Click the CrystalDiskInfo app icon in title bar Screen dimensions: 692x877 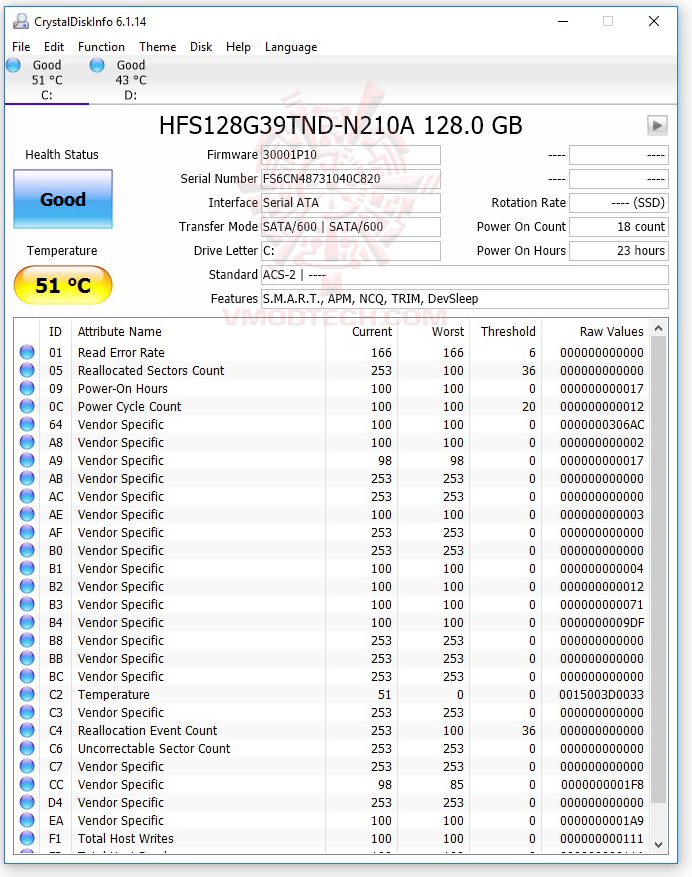21,21
